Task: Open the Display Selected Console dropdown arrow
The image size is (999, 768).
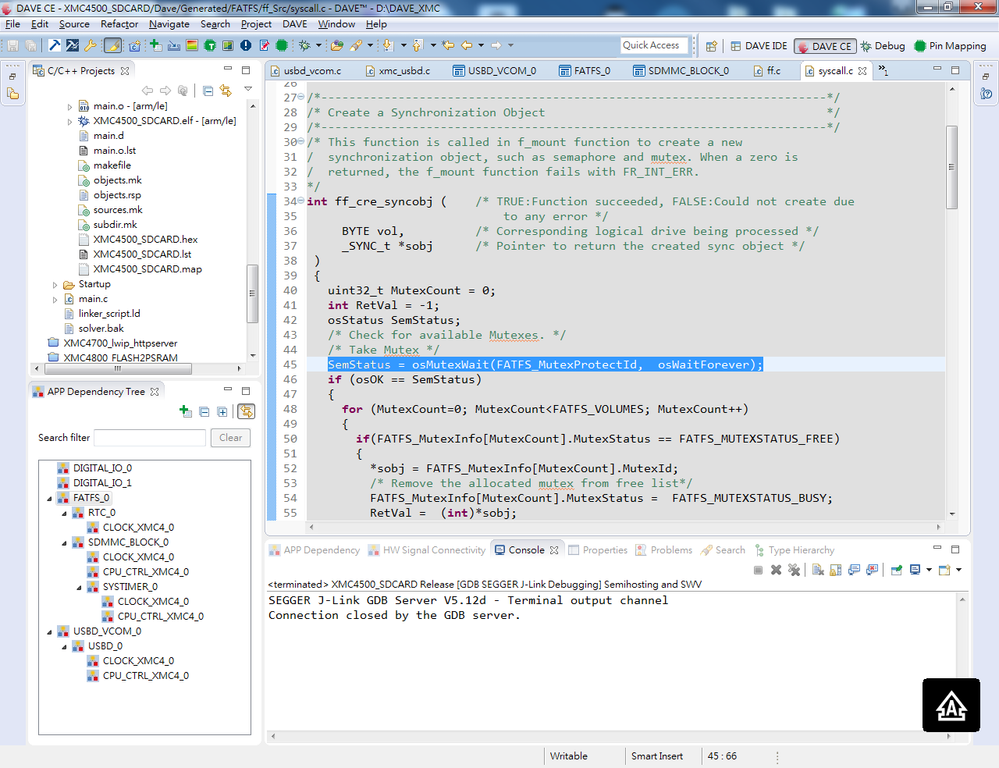Action: 929,570
